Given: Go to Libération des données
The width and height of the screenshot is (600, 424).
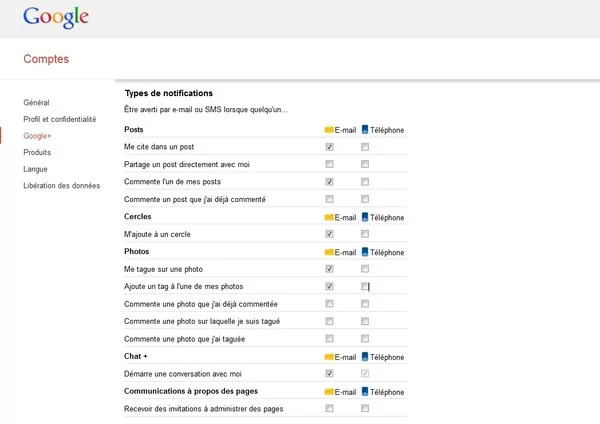Looking at the screenshot, I should [x=62, y=186].
